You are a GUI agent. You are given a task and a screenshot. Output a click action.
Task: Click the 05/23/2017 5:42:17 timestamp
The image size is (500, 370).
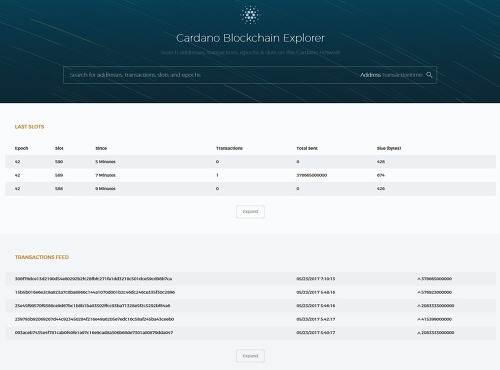[x=316, y=319]
